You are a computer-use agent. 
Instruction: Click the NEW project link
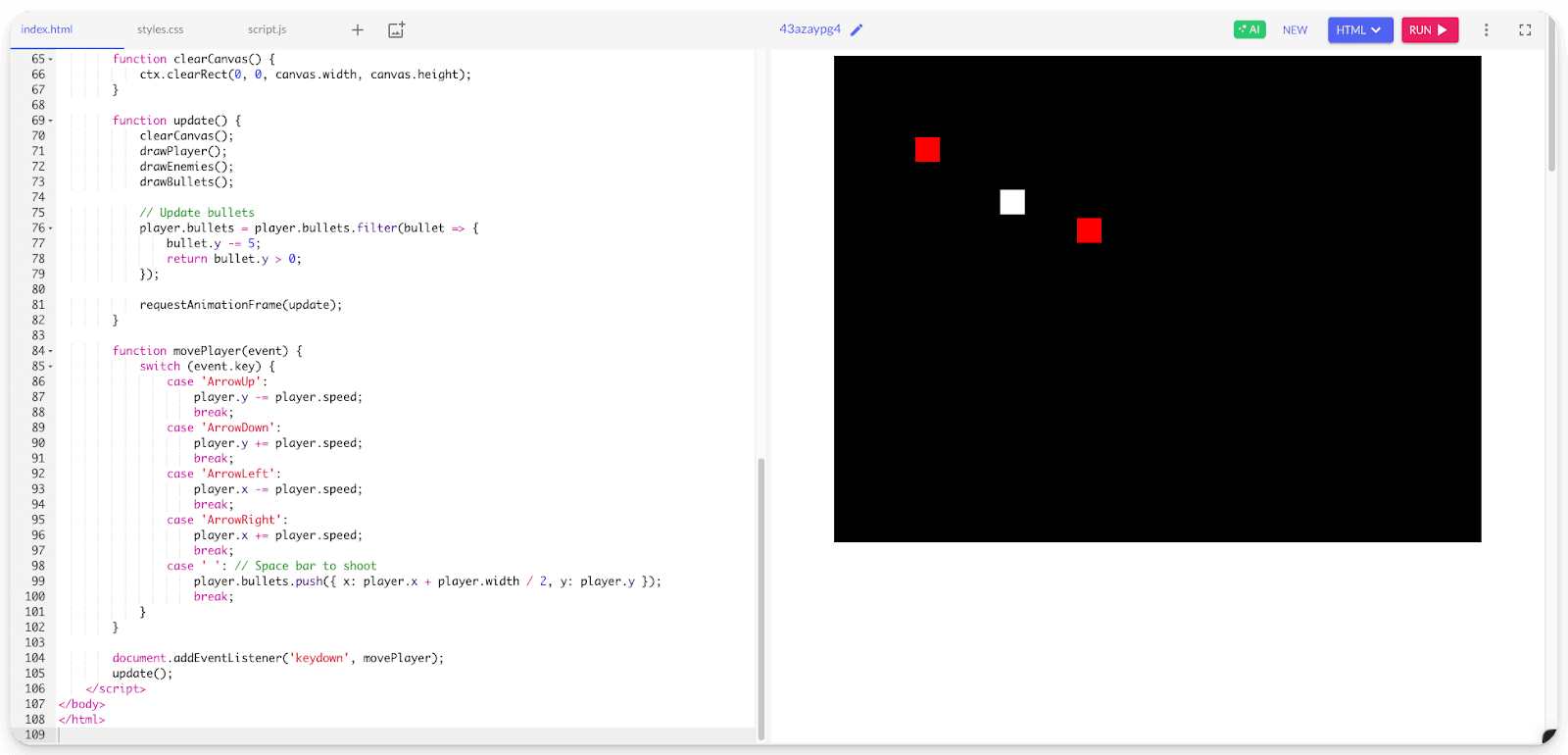click(1295, 30)
